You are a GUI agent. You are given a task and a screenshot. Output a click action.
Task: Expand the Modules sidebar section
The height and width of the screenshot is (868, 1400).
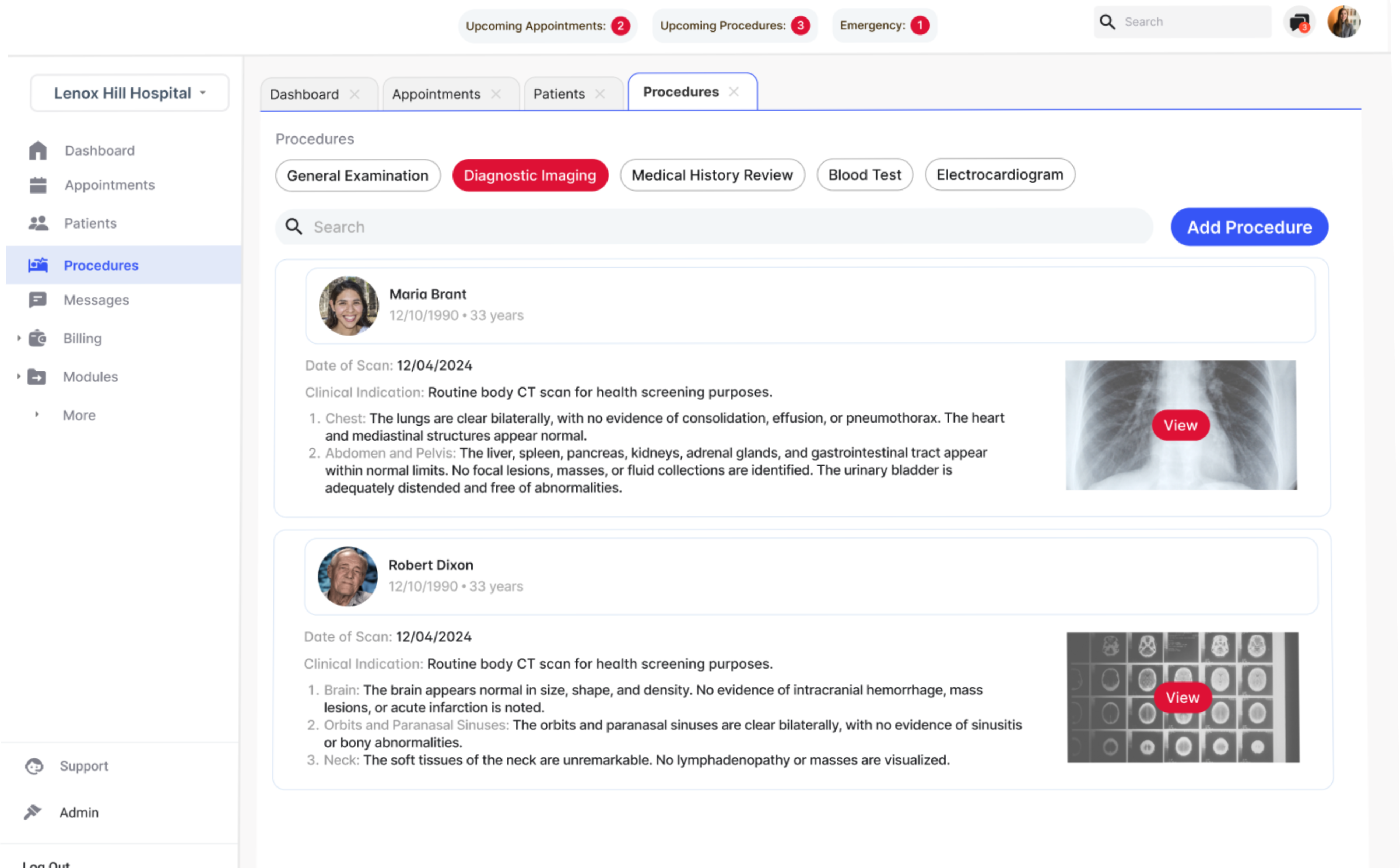pos(19,377)
